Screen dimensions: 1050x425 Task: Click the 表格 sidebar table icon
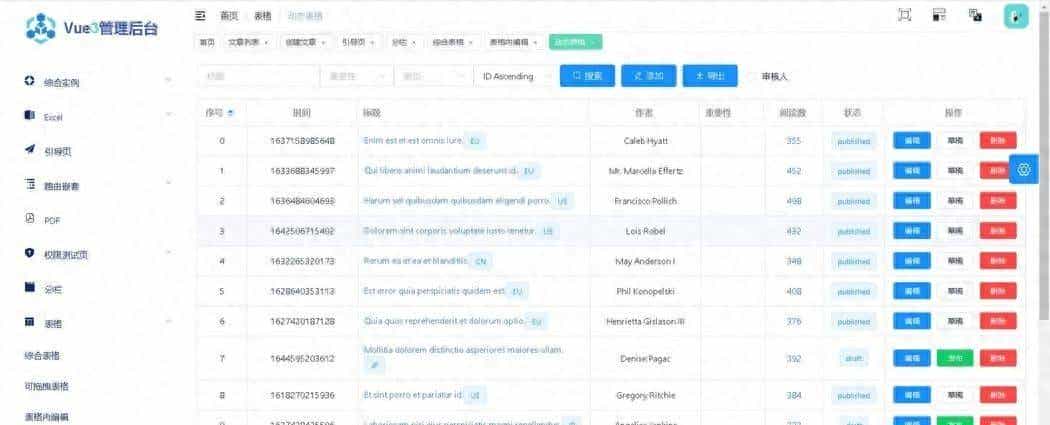pos(29,322)
